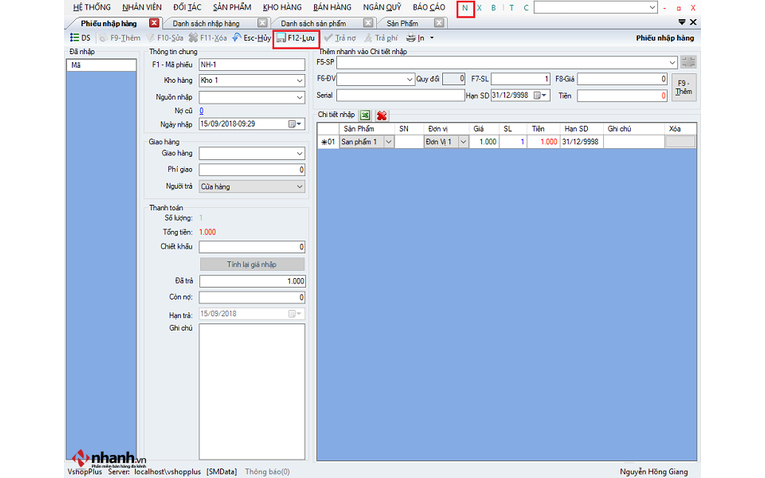Image resolution: width=765 pixels, height=478 pixels.
Task: Open the DS list view
Action: tap(80, 38)
